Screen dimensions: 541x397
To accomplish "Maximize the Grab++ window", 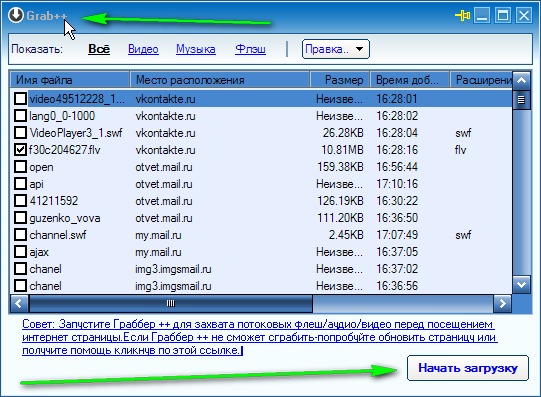I will click(x=503, y=16).
